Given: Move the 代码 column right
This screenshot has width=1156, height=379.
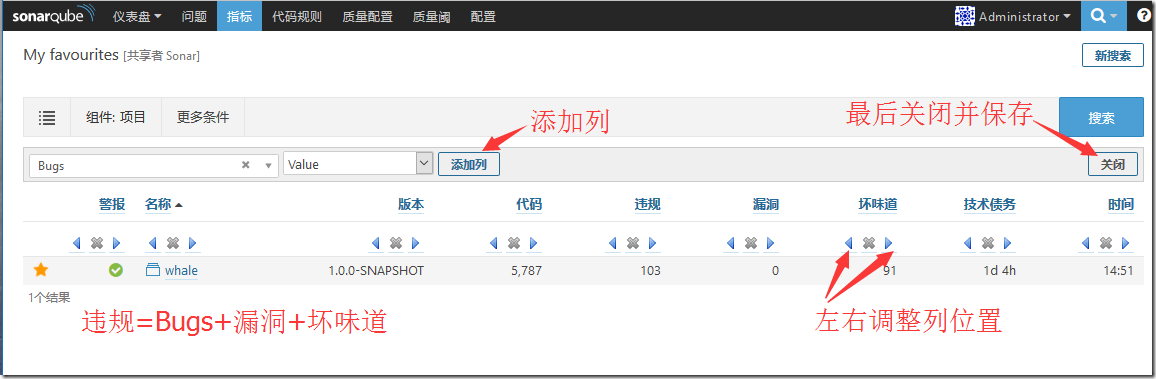Looking at the screenshot, I should click(x=534, y=243).
